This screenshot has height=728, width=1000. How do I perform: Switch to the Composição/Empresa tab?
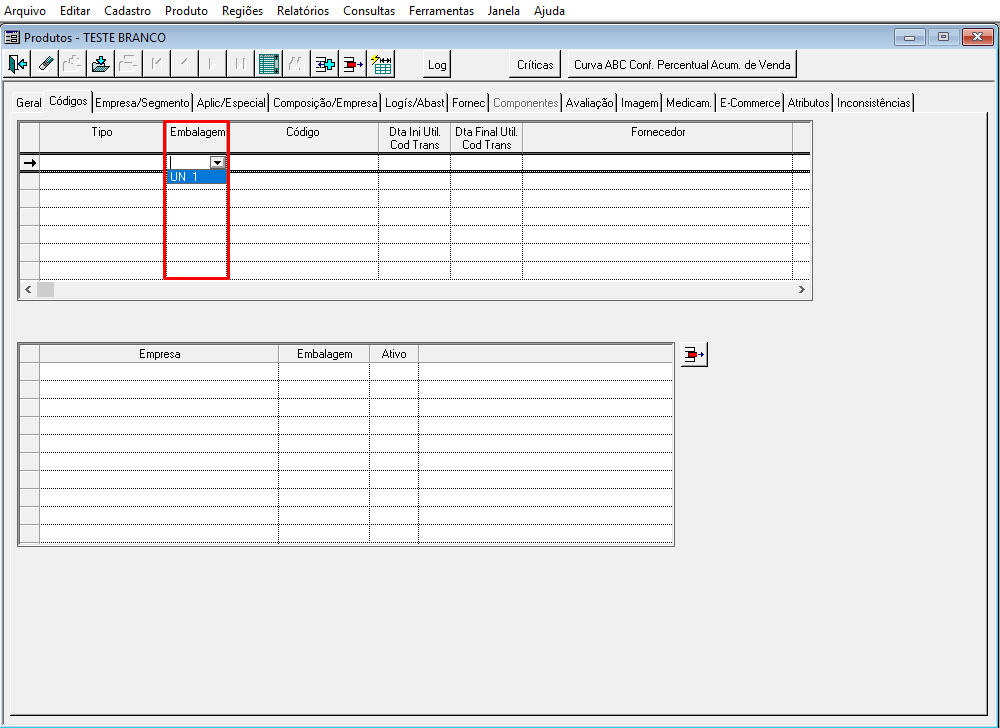pyautogui.click(x=325, y=103)
